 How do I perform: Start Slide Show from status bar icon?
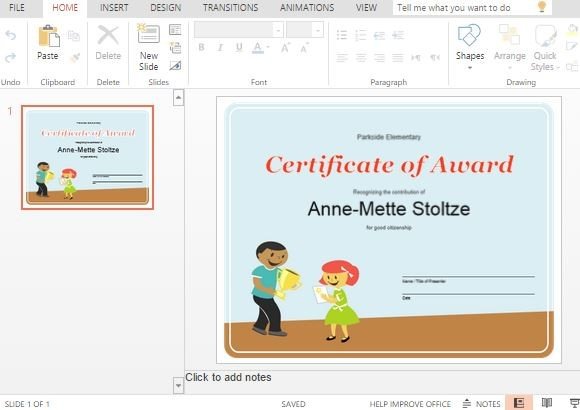click(574, 403)
